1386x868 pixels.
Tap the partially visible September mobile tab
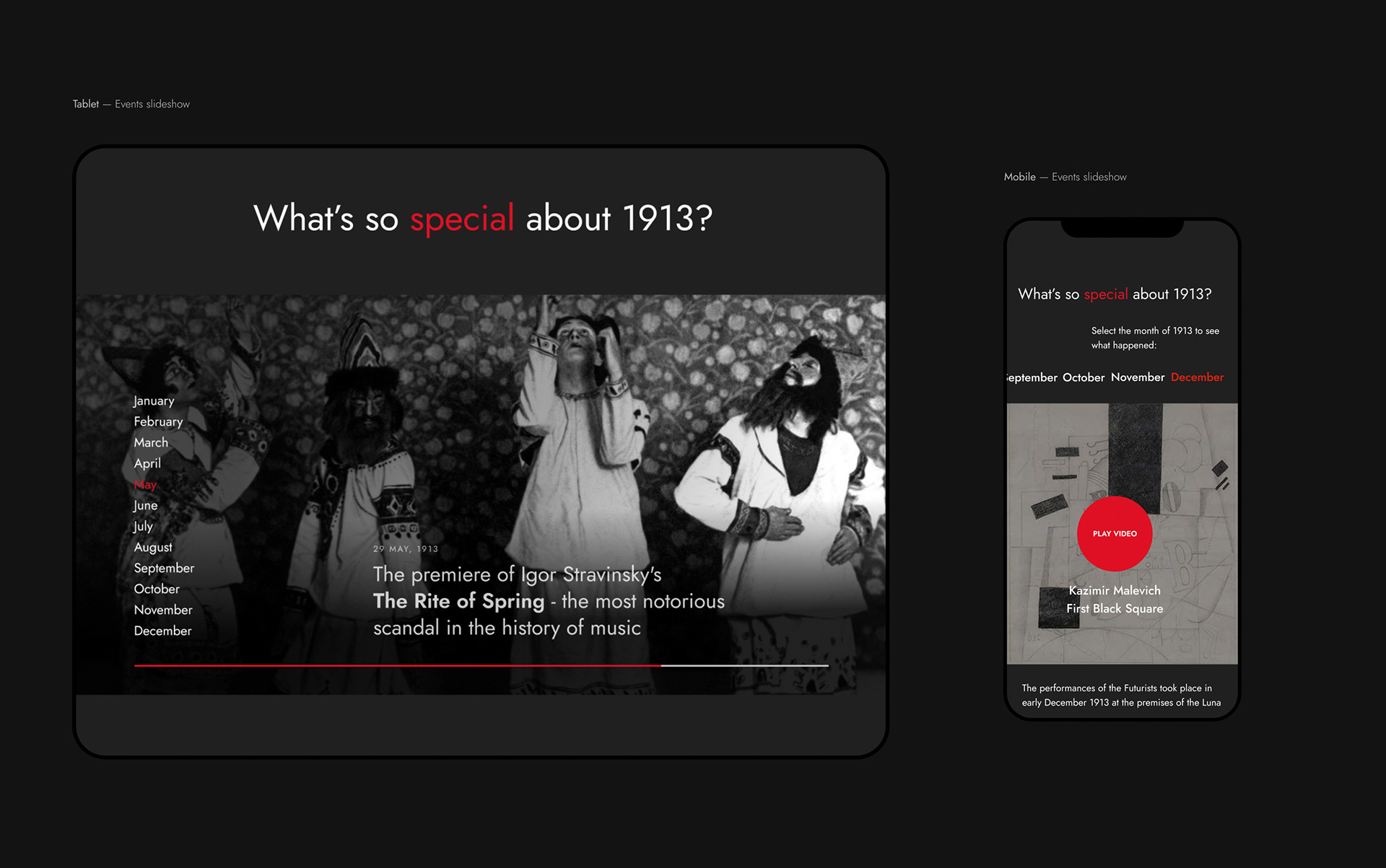click(1032, 377)
